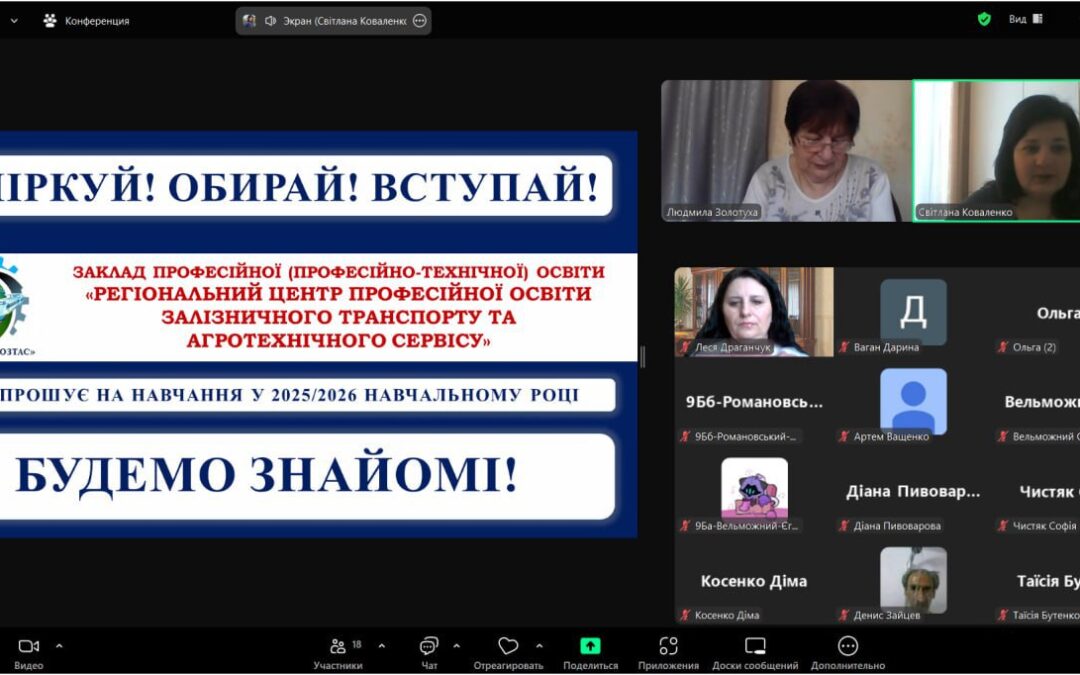Image resolution: width=1080 pixels, height=675 pixels.
Task: Select the Экран (Світлана Коваленко) share tab
Action: [333, 21]
